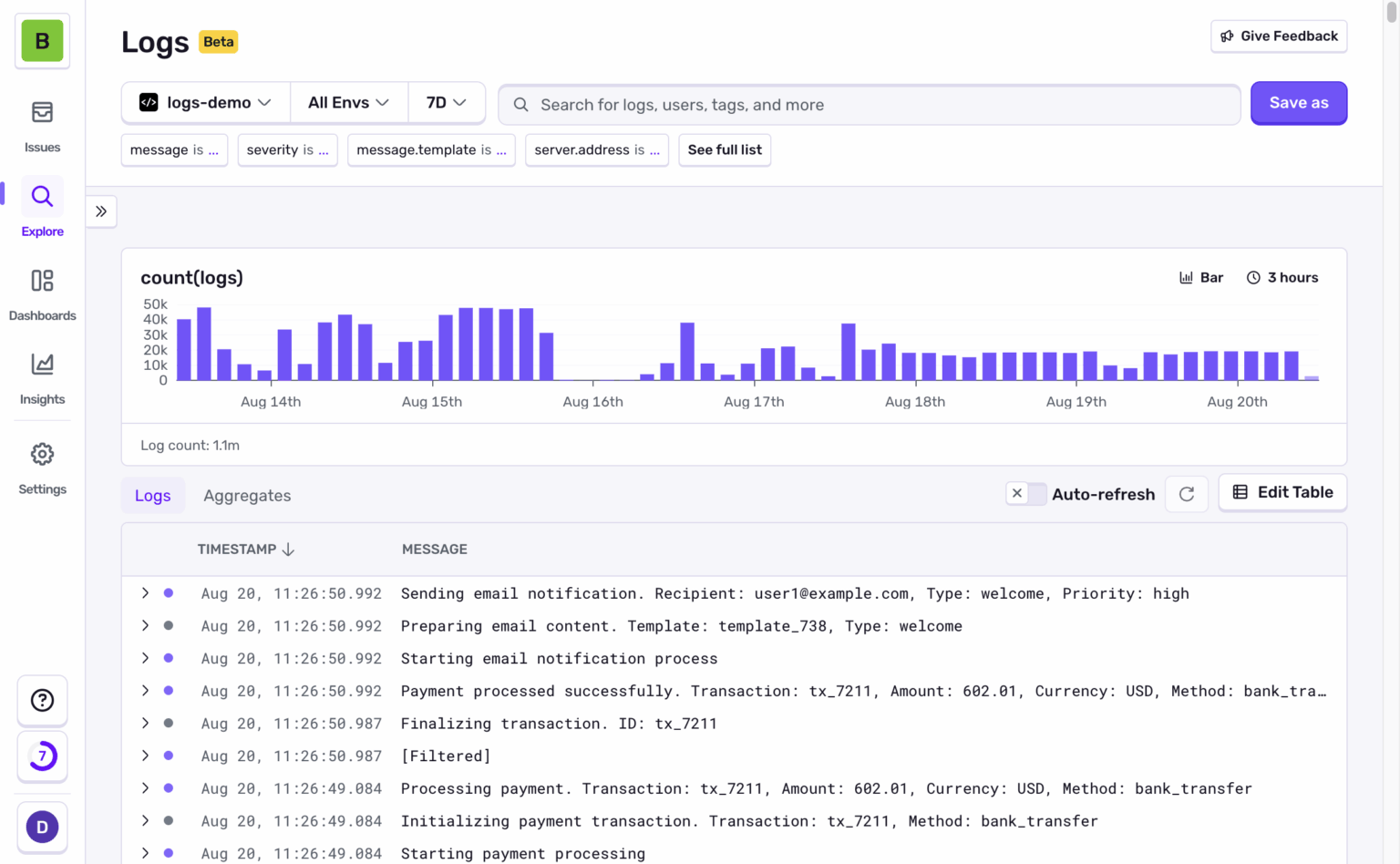1400x864 pixels.
Task: Open Settings from the sidebar
Action: point(42,467)
